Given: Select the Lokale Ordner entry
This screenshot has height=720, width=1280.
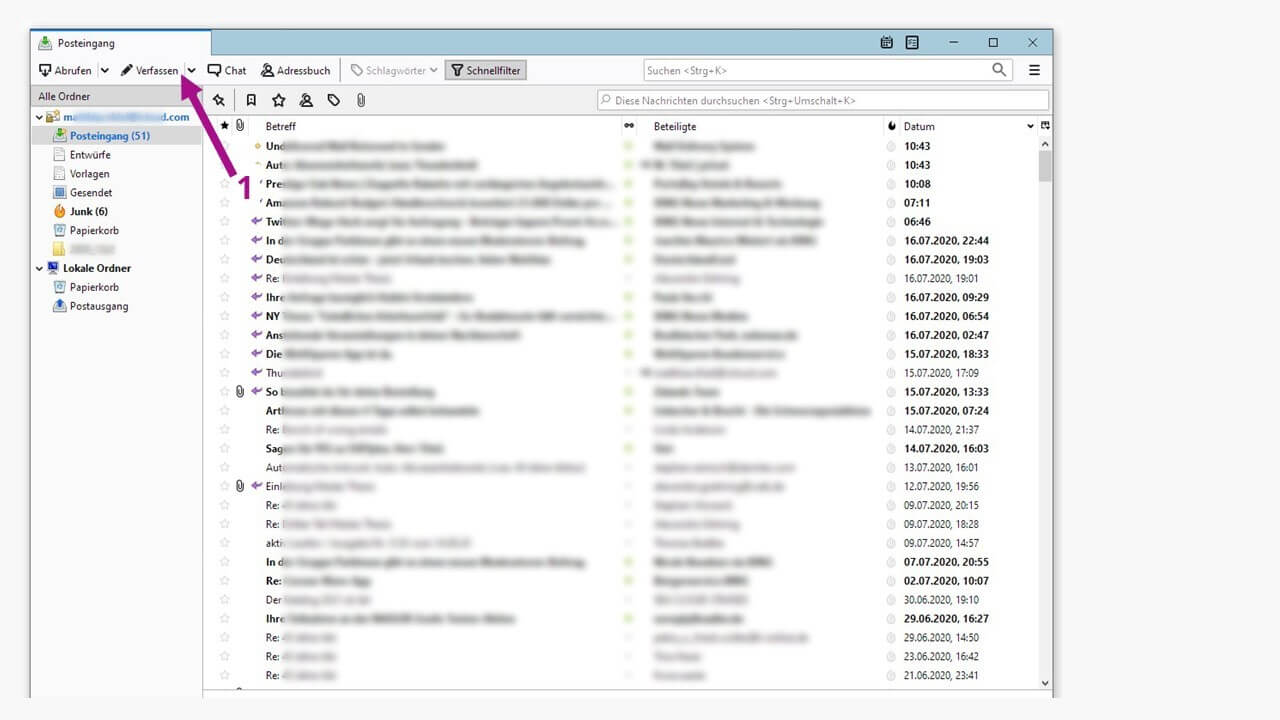Looking at the screenshot, I should click(x=96, y=268).
